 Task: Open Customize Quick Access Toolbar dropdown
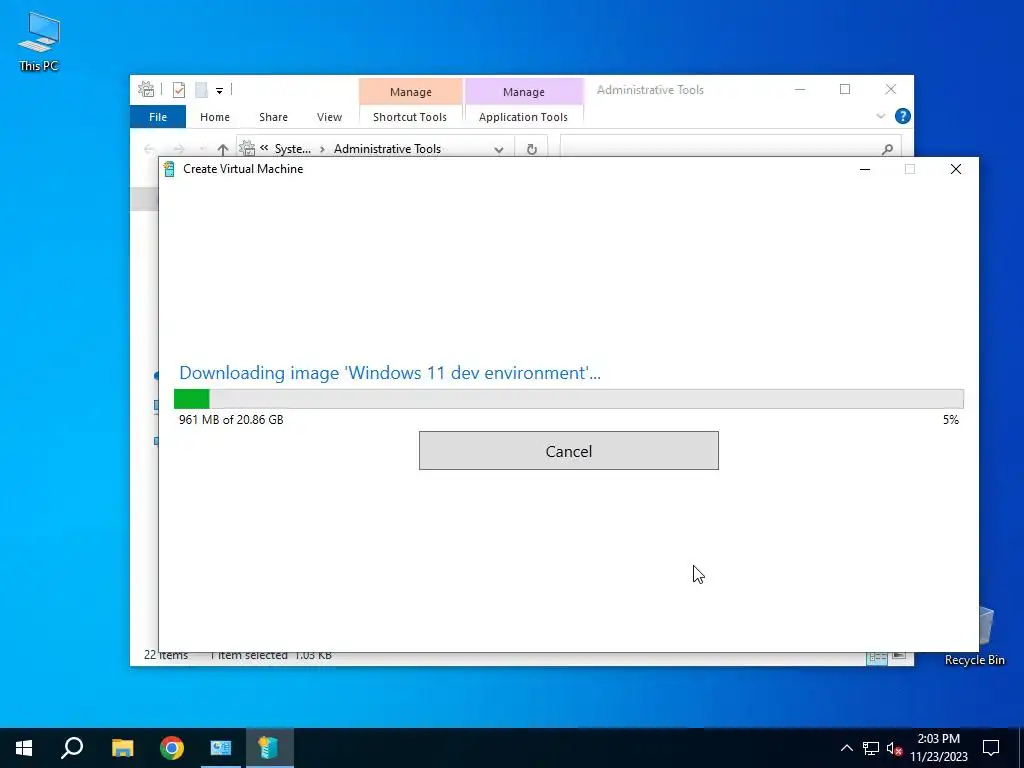[x=219, y=91]
